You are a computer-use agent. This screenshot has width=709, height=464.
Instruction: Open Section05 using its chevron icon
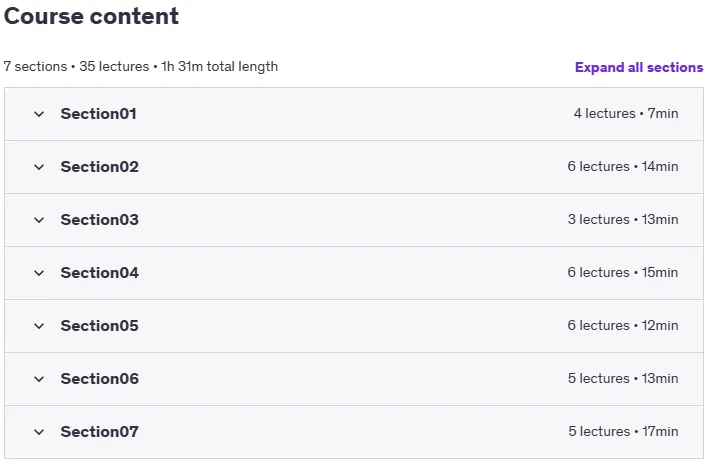39,326
